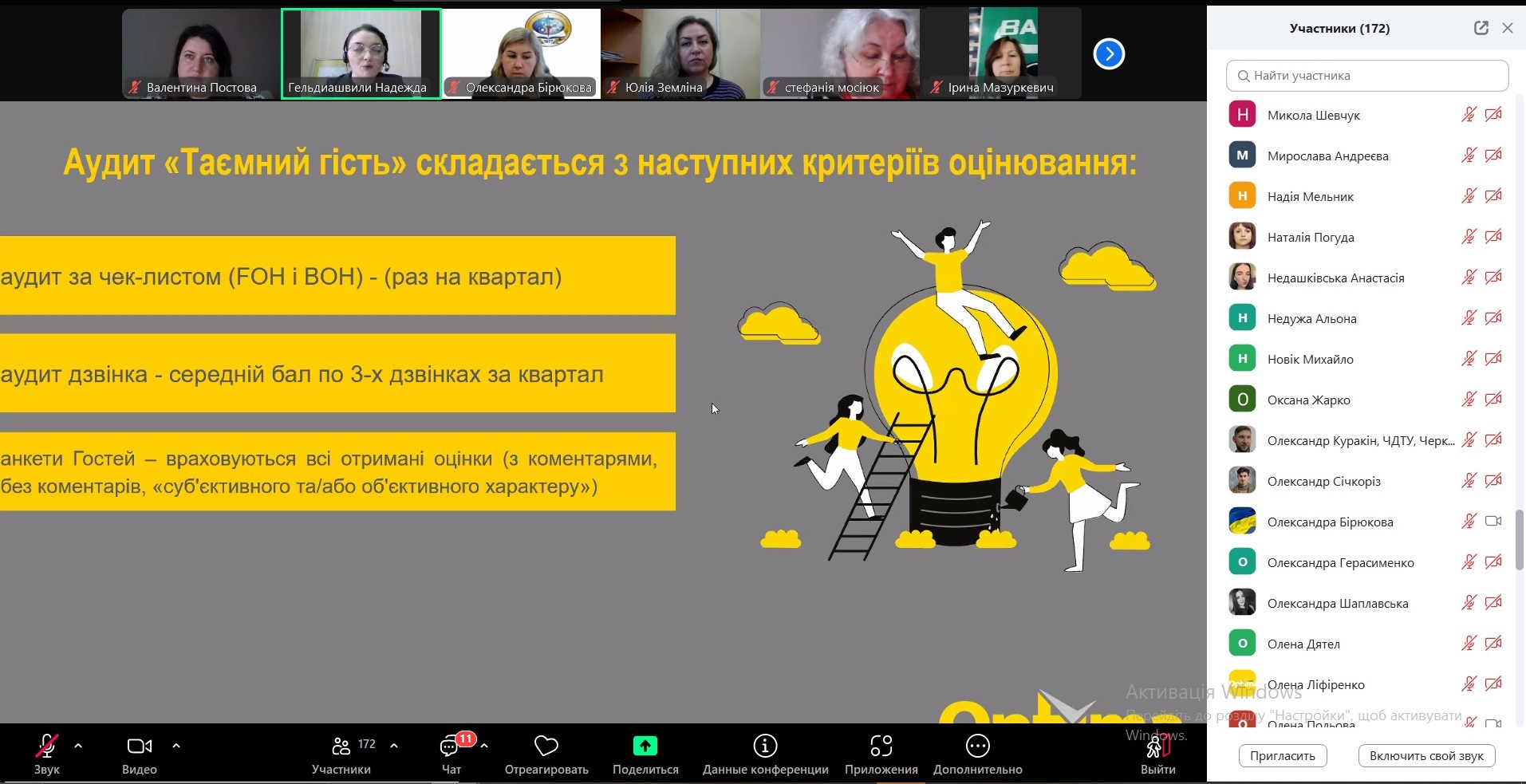1526x784 pixels.
Task: Open the Чат chat icon
Action: tap(451, 747)
